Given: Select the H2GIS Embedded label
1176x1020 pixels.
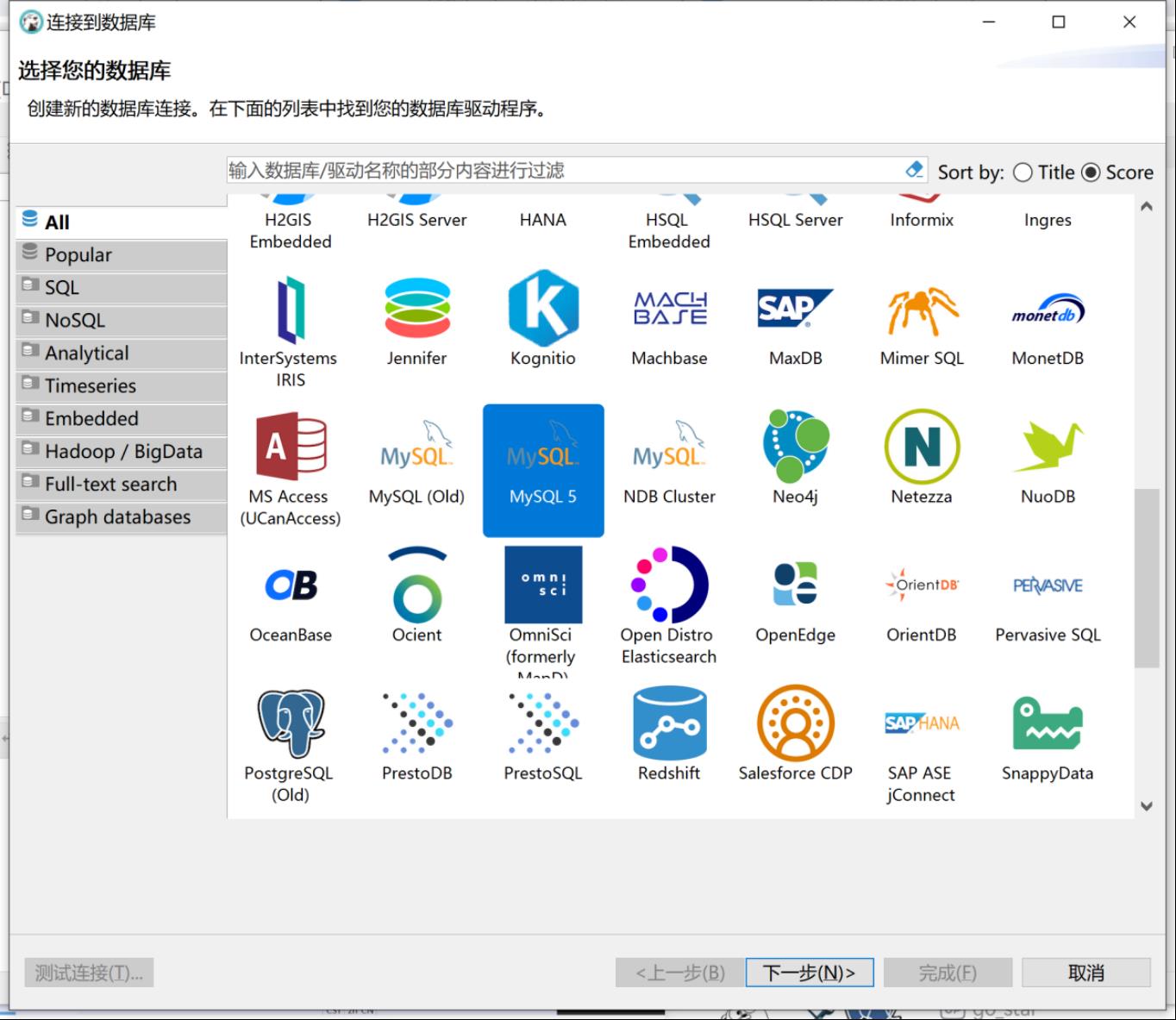Looking at the screenshot, I should pyautogui.click(x=291, y=231).
